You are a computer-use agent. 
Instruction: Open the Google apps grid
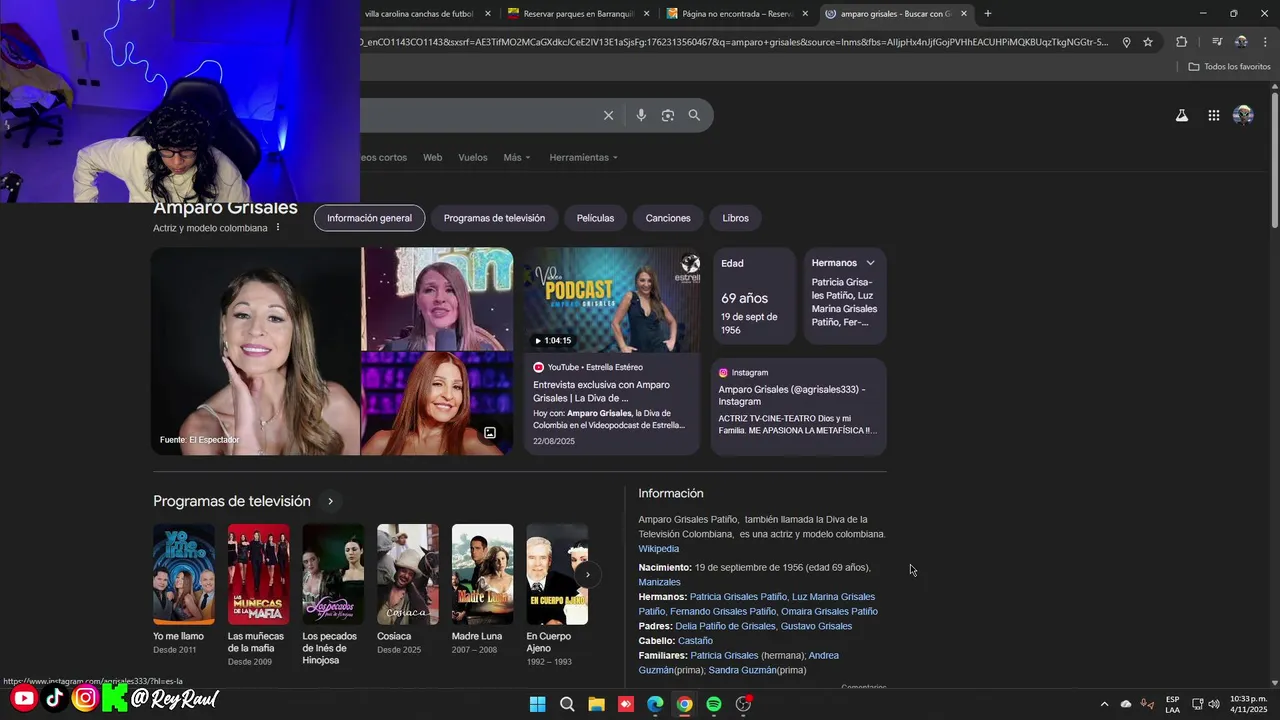coord(1213,115)
